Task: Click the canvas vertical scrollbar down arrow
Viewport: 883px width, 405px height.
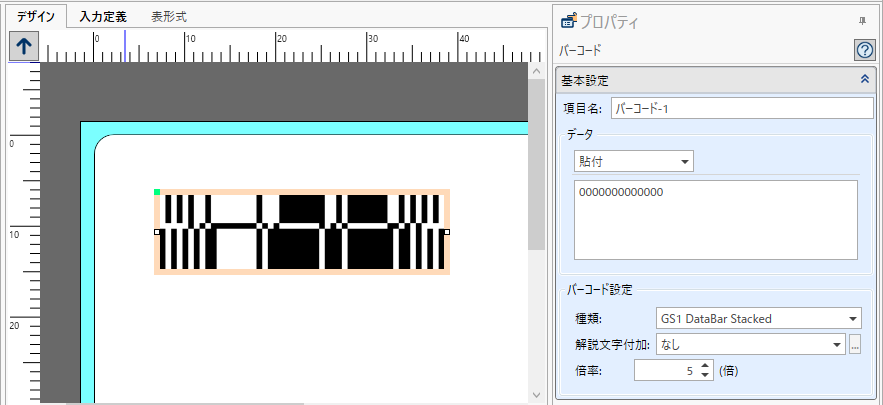Action: click(536, 395)
